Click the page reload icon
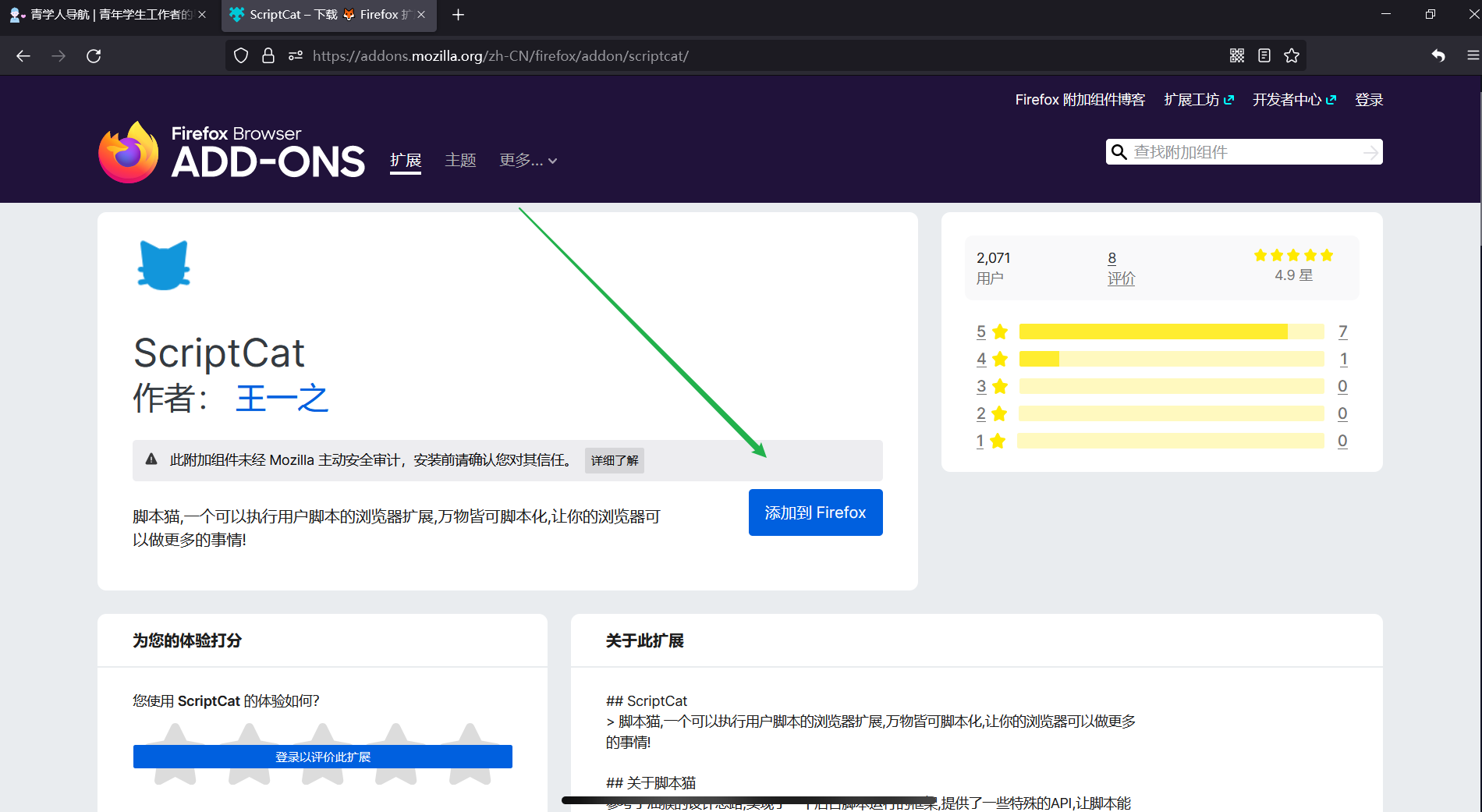The width and height of the screenshot is (1482, 812). coord(94,55)
